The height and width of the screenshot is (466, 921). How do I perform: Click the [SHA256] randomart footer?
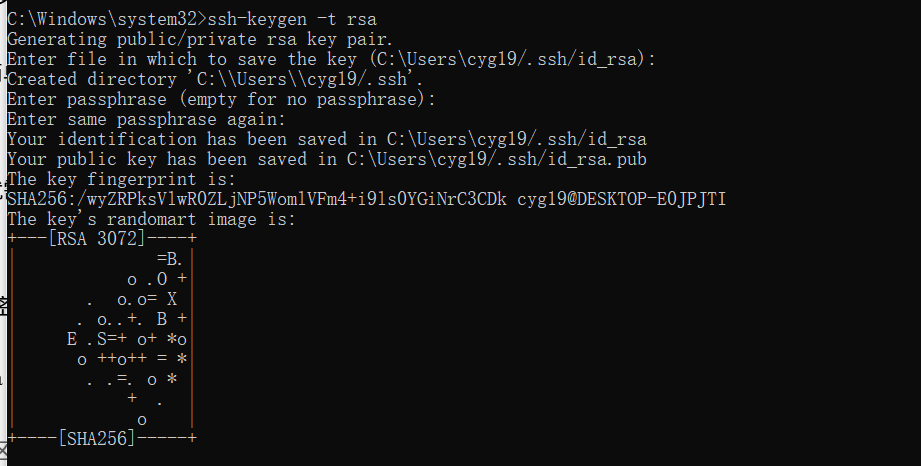(96, 437)
